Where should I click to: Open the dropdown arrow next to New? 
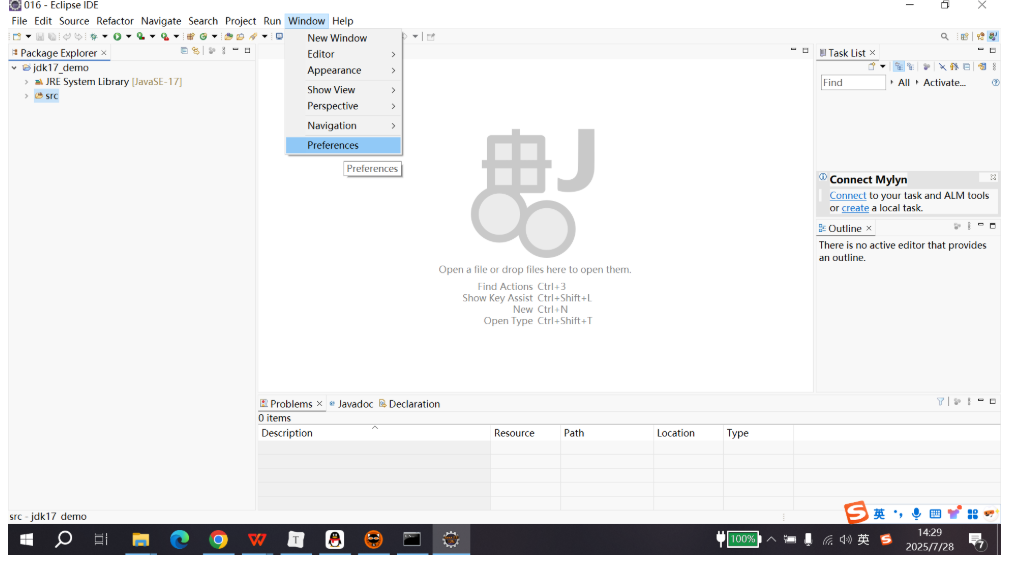[28, 37]
